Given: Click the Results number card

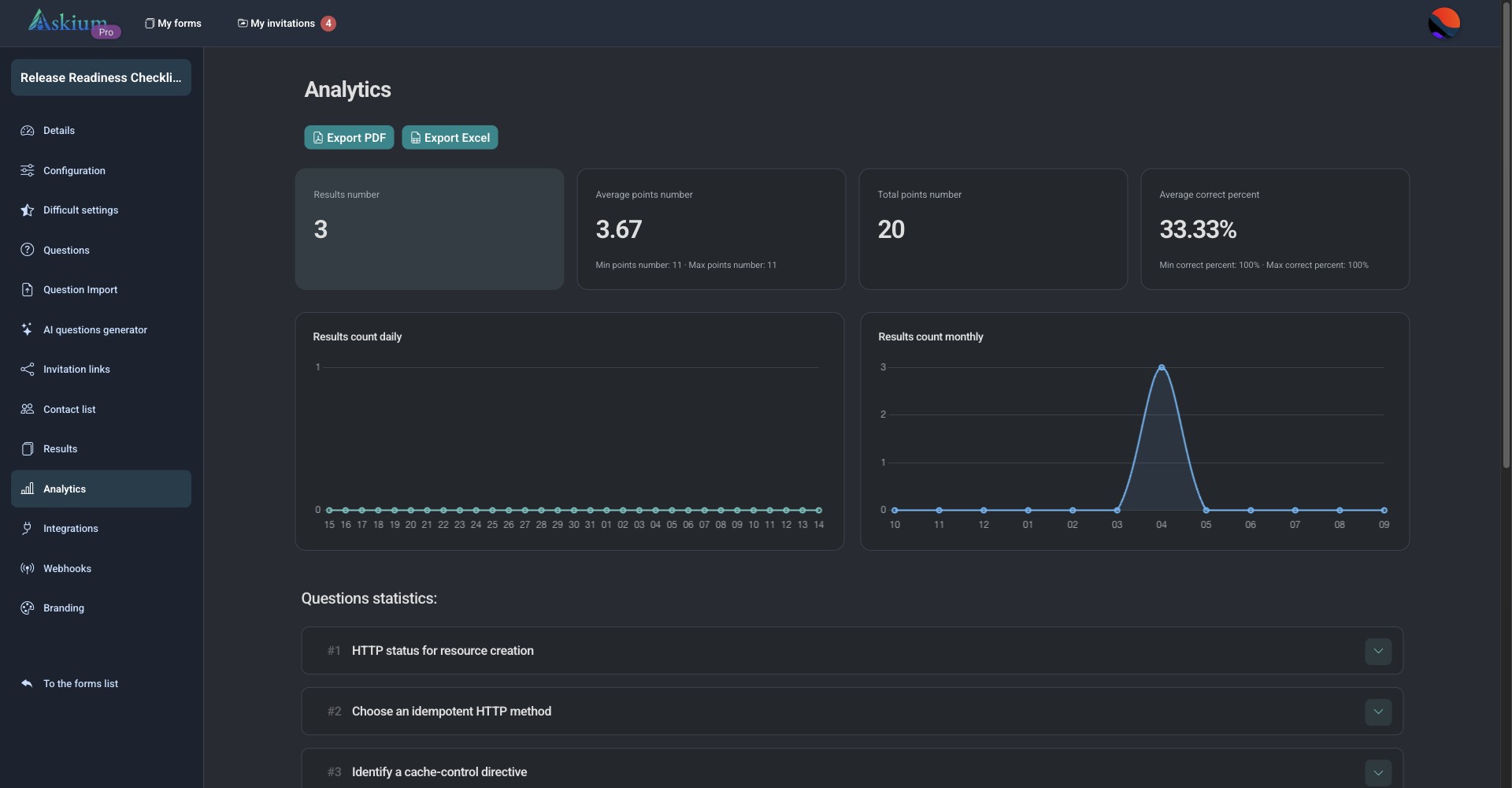Looking at the screenshot, I should pos(429,229).
